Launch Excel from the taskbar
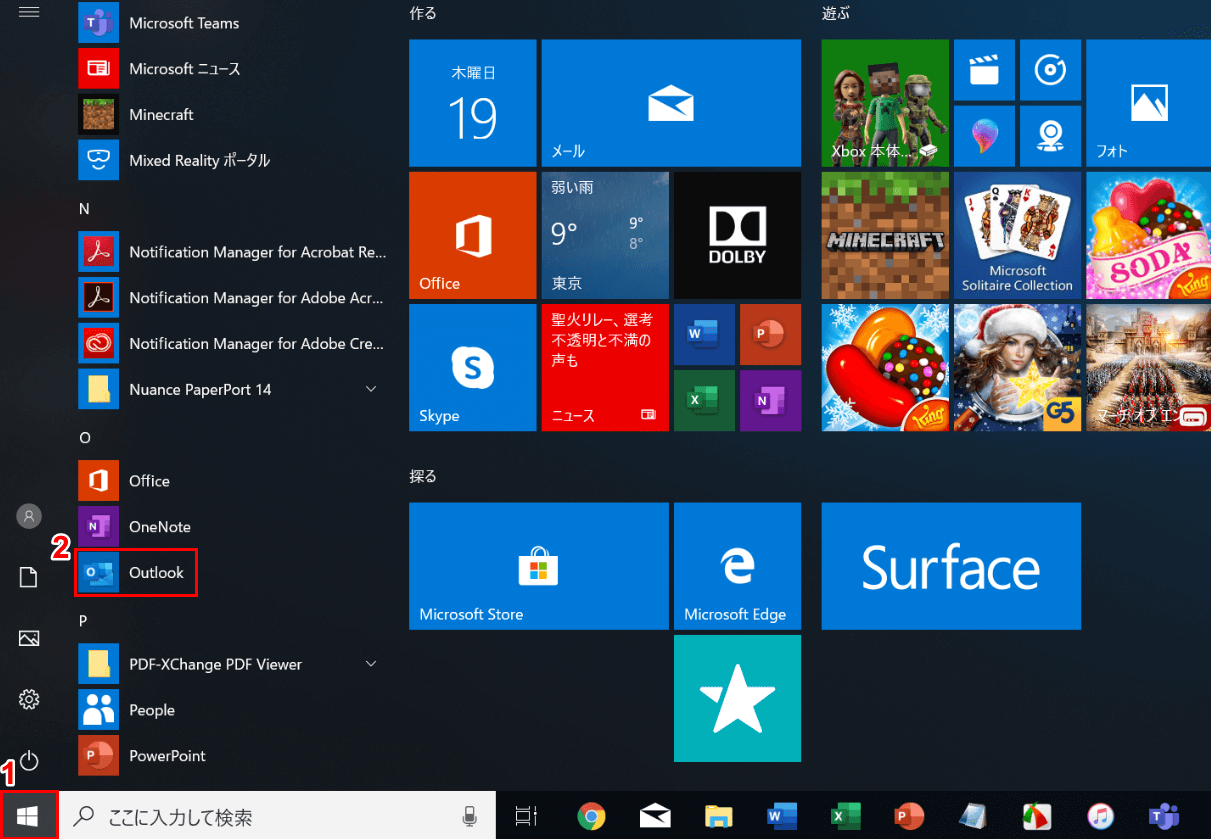 tap(847, 817)
